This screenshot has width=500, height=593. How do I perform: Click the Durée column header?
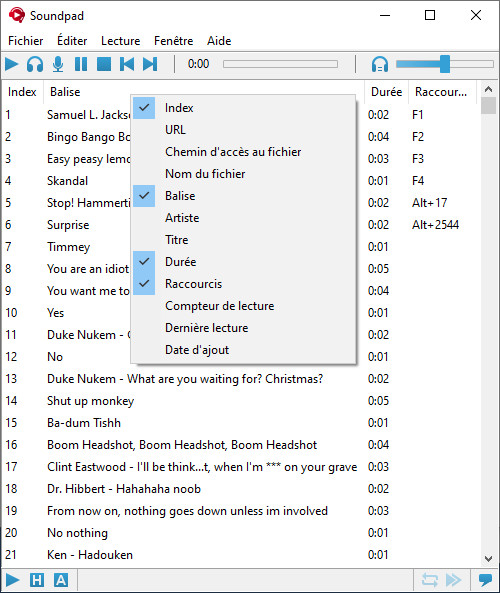click(x=386, y=92)
